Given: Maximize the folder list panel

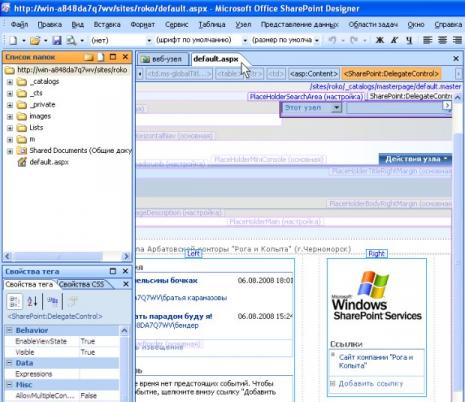Looking at the screenshot, I should pos(113,57).
